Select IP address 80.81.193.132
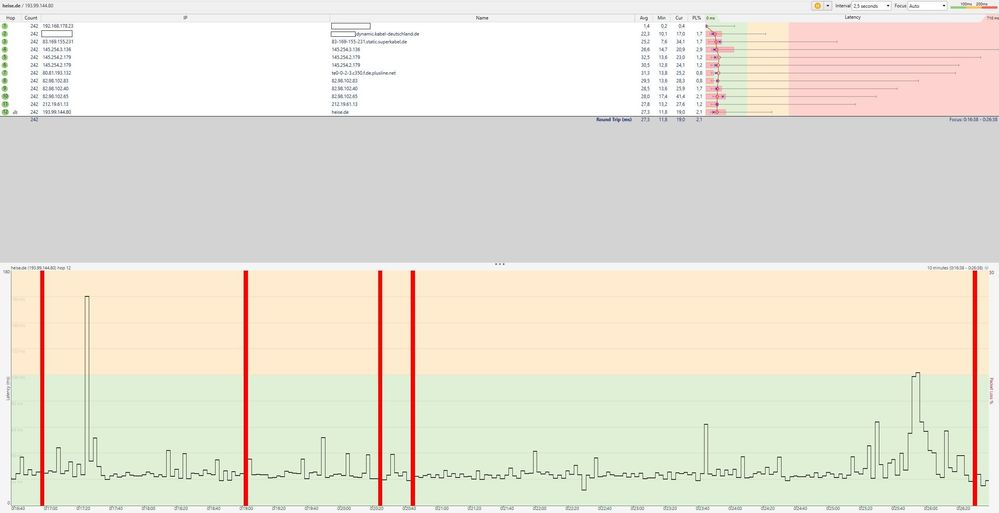999x513 pixels. click(x=56, y=73)
